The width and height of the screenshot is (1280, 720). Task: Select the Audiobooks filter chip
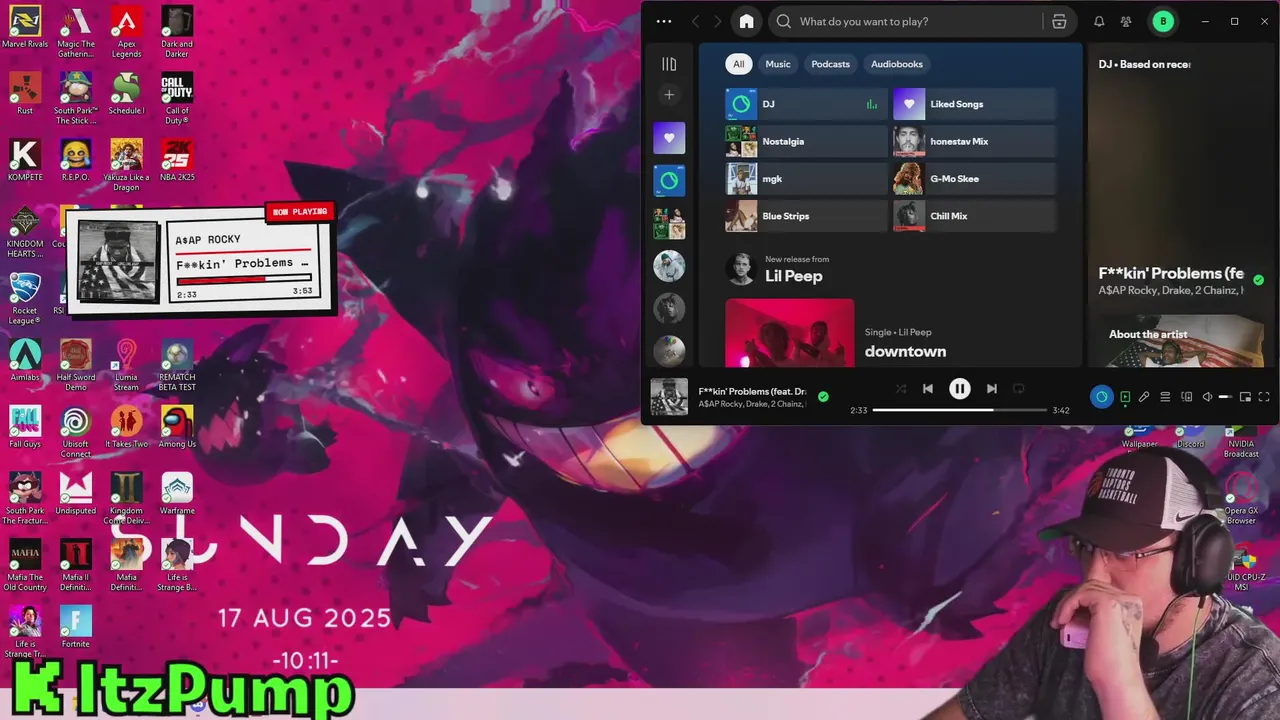(x=897, y=64)
